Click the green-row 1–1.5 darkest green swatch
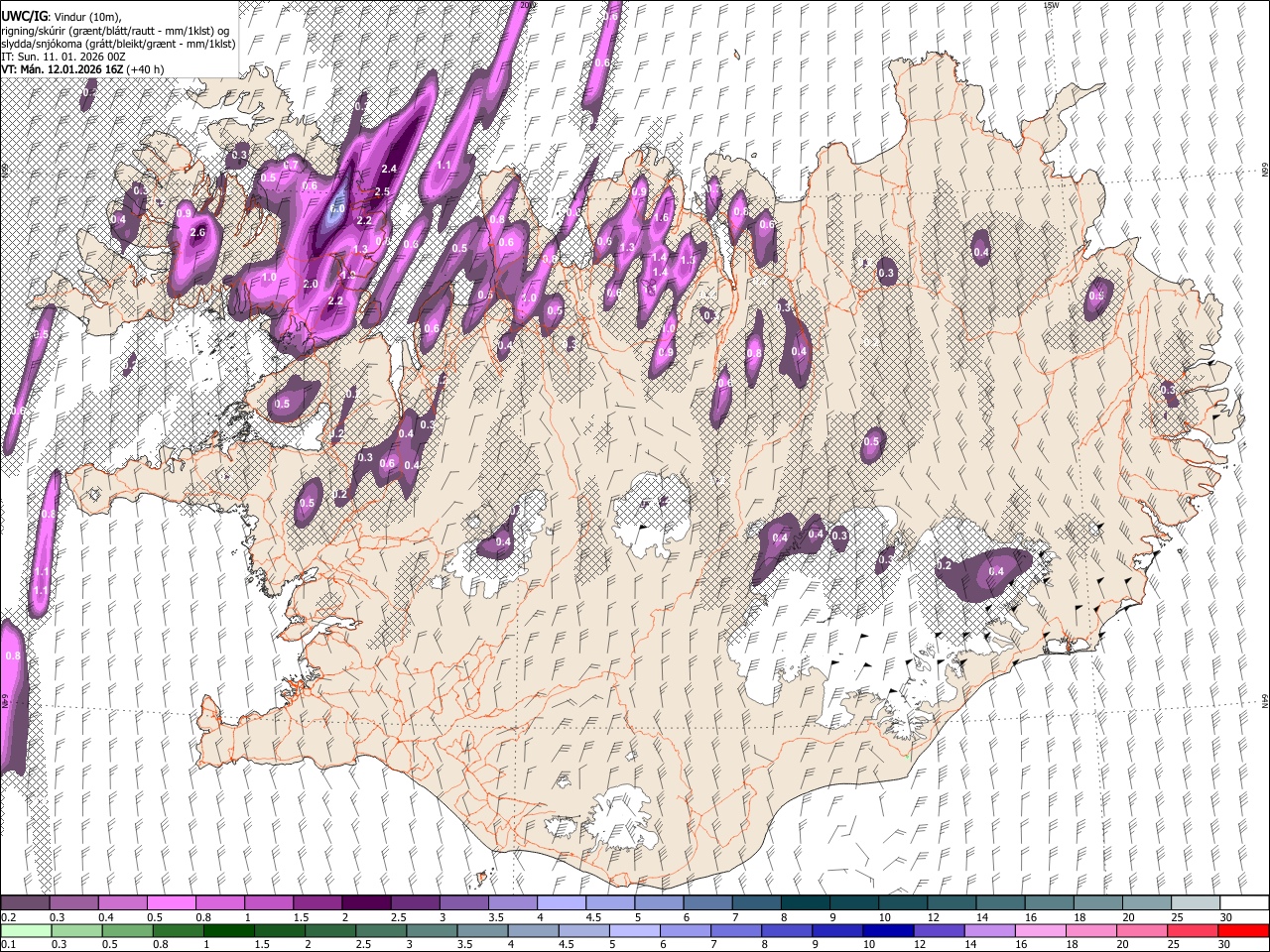This screenshot has height=952, width=1270. (x=229, y=931)
